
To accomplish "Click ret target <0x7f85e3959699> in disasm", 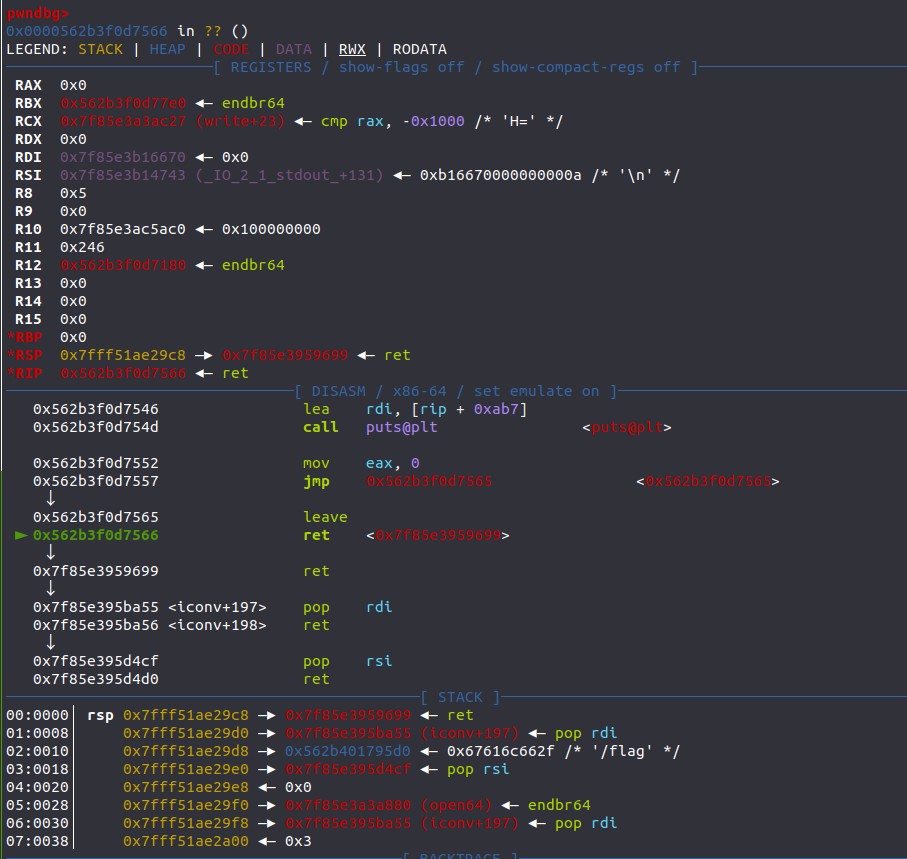I will click(438, 535).
